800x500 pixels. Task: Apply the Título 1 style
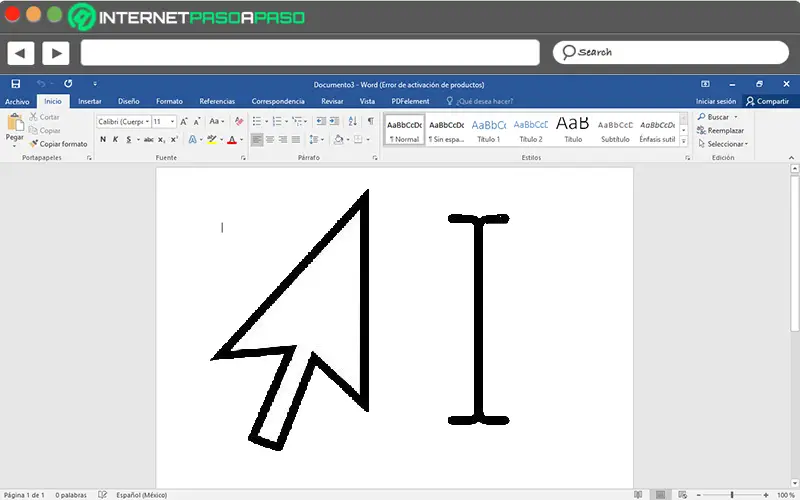pyautogui.click(x=488, y=131)
